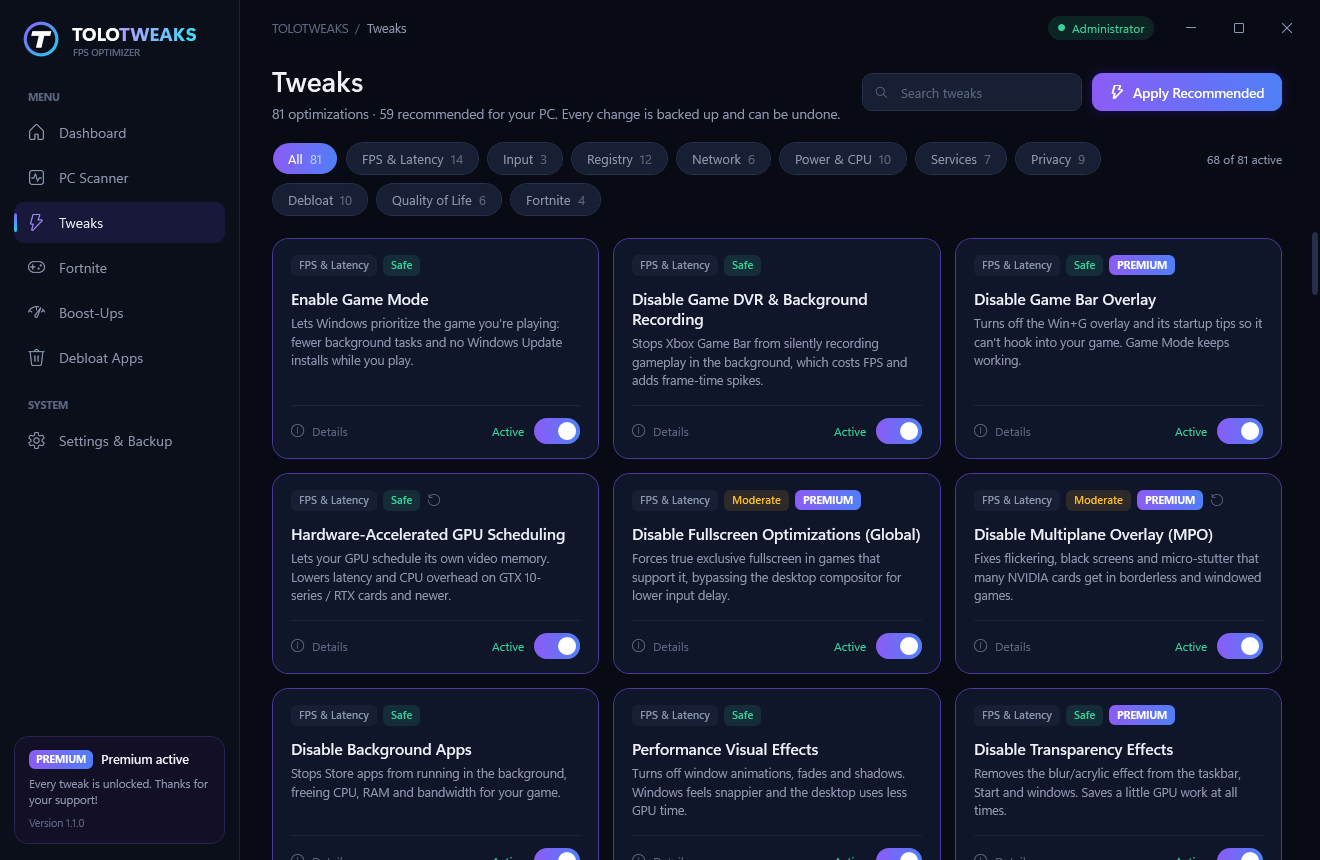1320x860 pixels.
Task: Switch off Disable Game Bar Overlay
Action: [x=1240, y=431]
